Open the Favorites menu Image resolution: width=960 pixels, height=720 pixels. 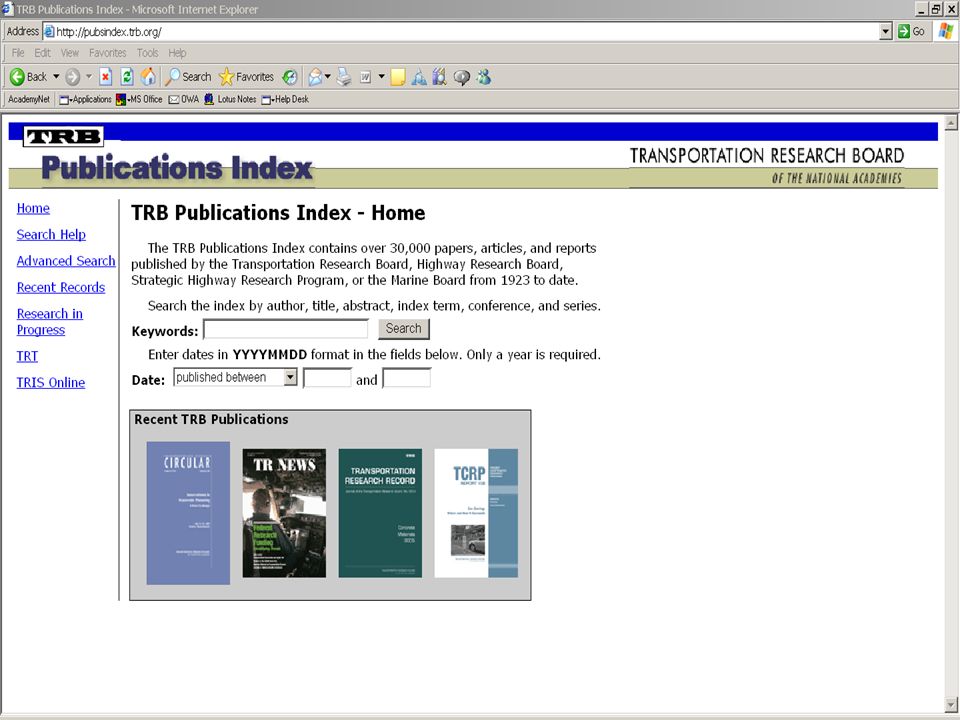(x=108, y=53)
